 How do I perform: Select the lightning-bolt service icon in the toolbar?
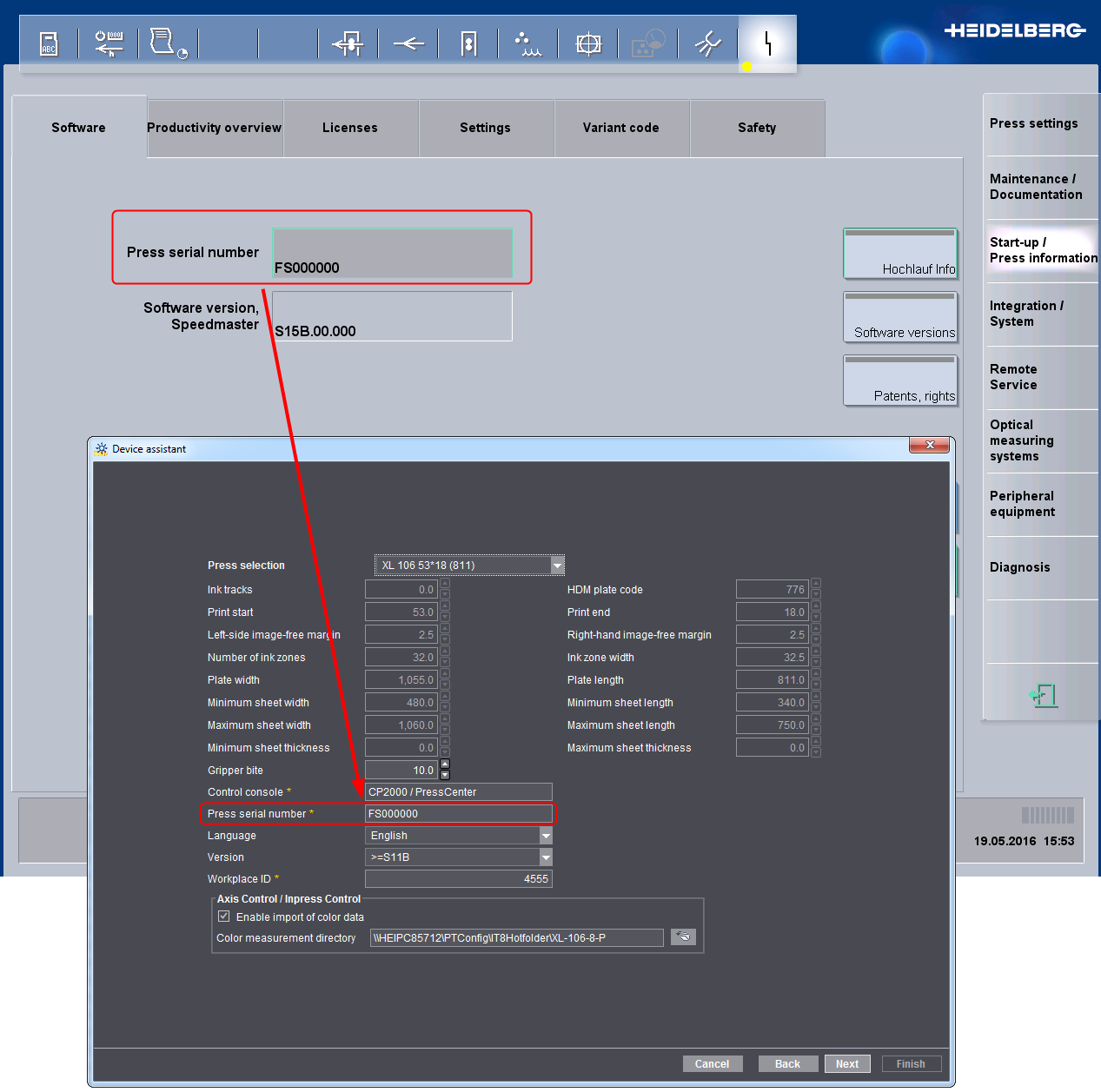767,43
